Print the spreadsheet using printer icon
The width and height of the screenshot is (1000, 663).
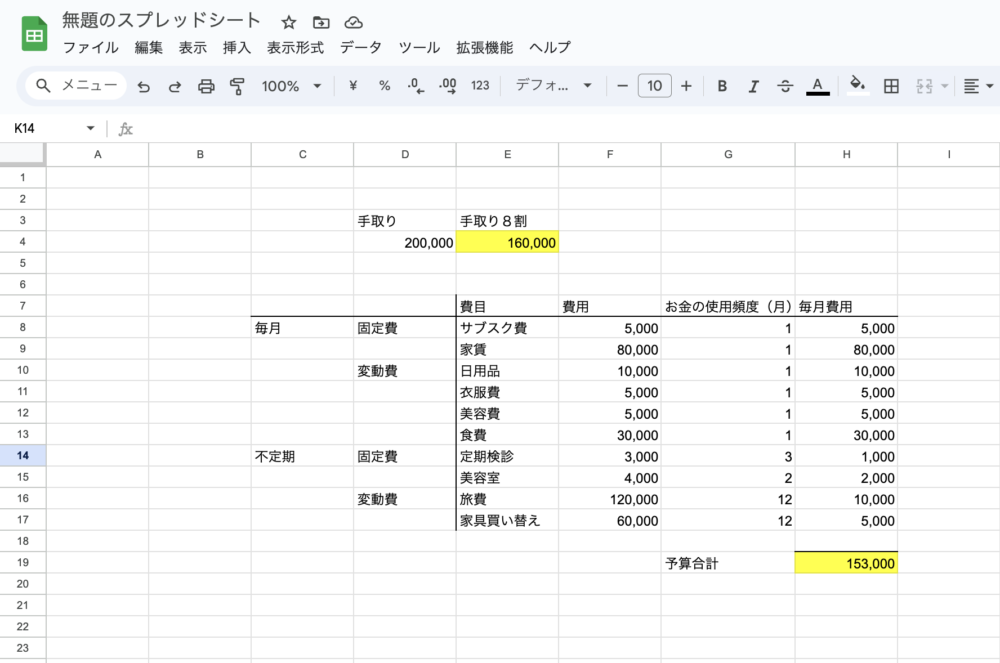click(x=206, y=86)
